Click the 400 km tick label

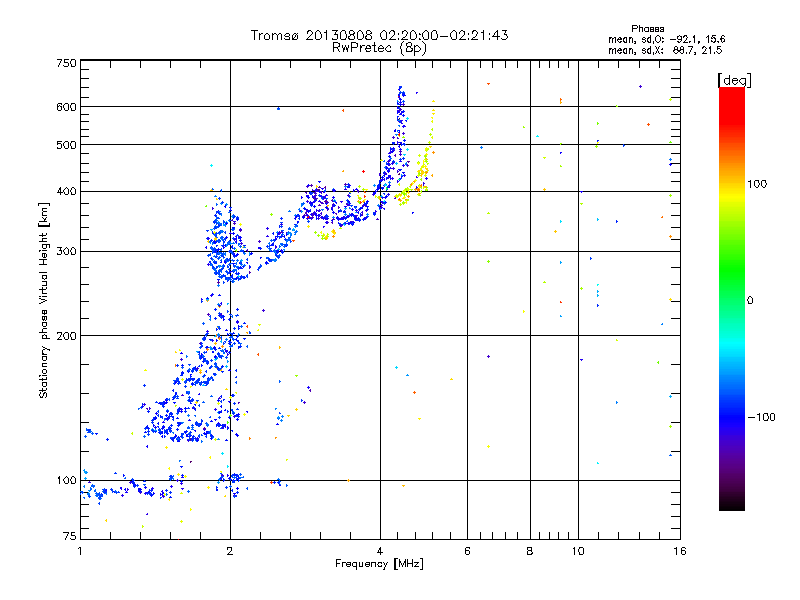[x=66, y=191]
